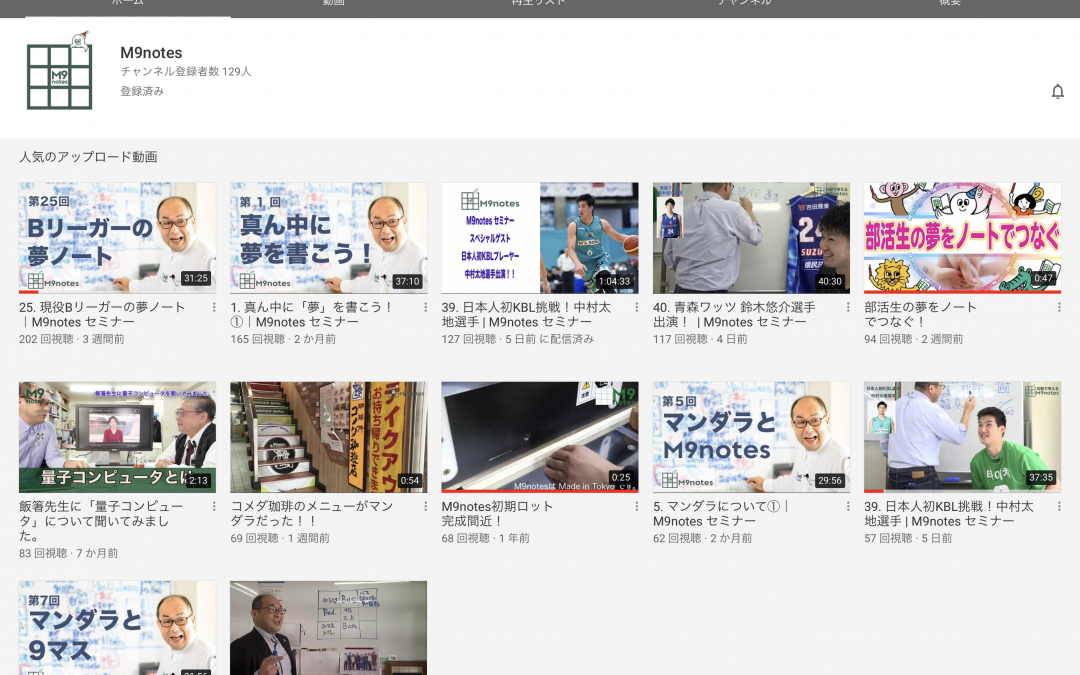Open options menu for 40. 青森ワッツ 鈴木悠介選手
The image size is (1080, 675).
coord(848,307)
